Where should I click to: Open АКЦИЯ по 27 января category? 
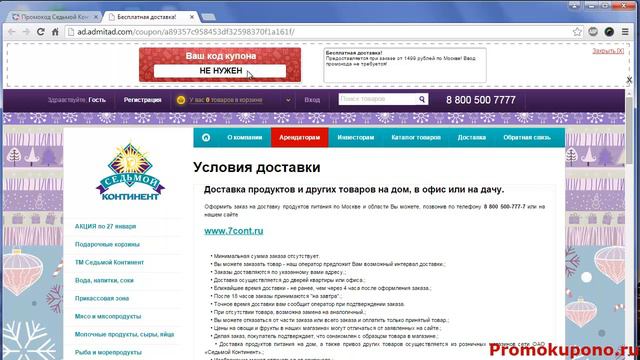105,226
